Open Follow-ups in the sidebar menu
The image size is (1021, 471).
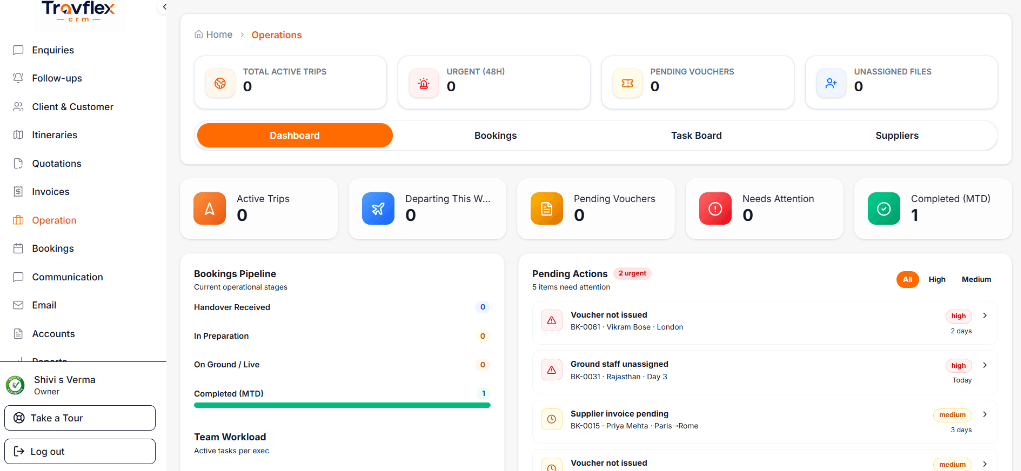pos(57,78)
